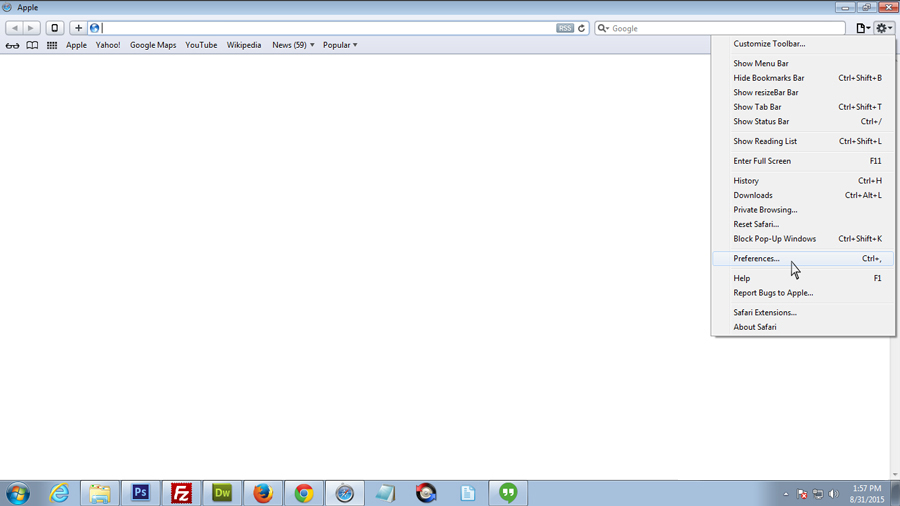Screen dimensions: 900x506
Task: Click the Safari compass taskbar icon
Action: tap(344, 493)
